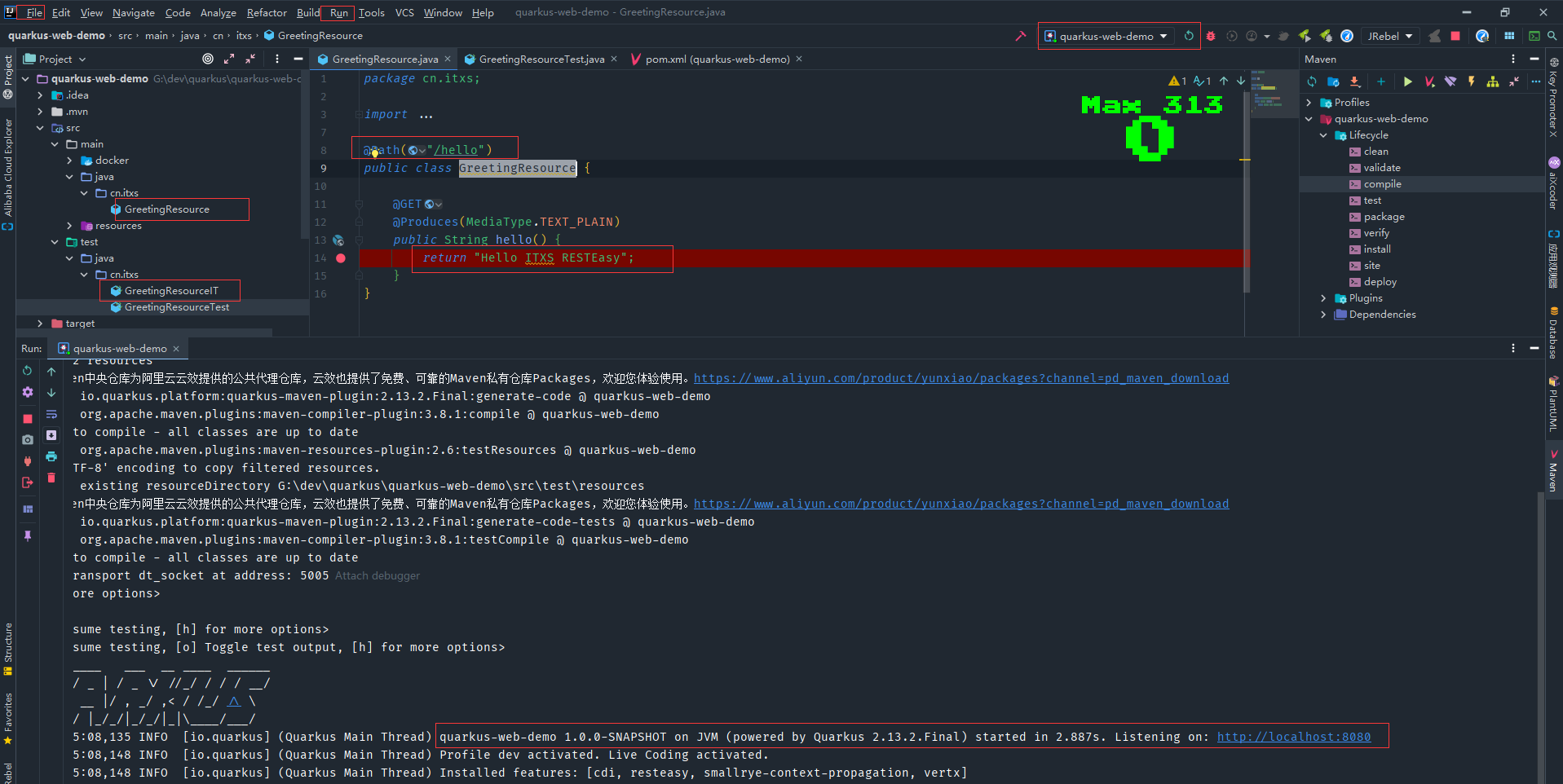This screenshot has height=784, width=1563.
Task: Show Maven dependencies diagram icon
Action: [x=1493, y=81]
